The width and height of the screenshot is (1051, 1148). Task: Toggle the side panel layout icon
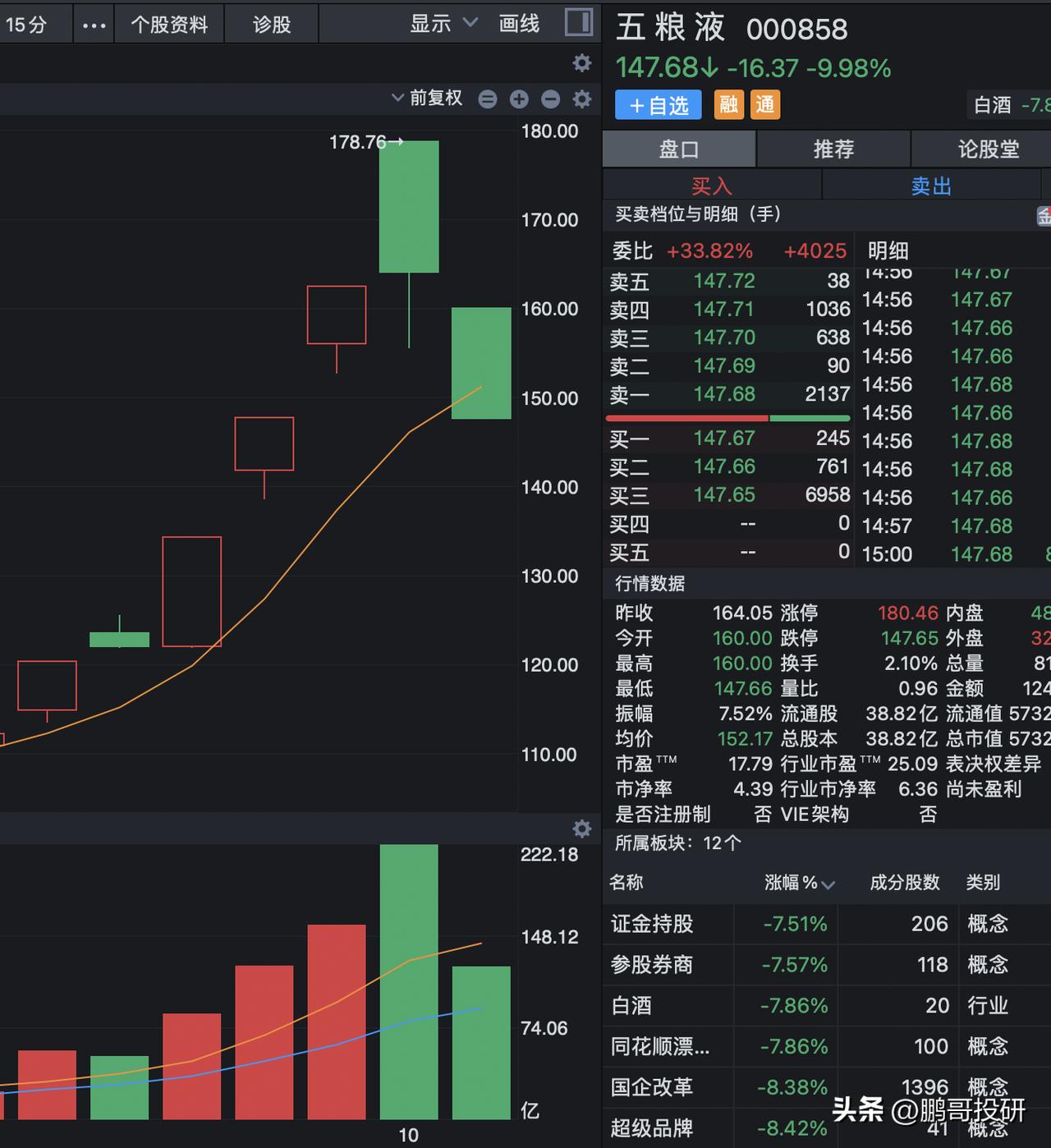coord(579,23)
